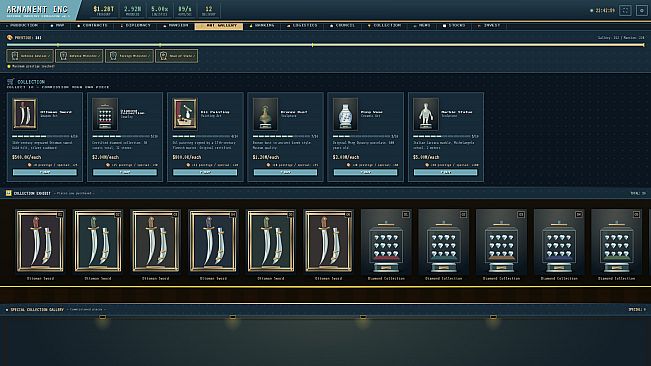Click Ming Vase shop card image
The image size is (651, 366).
[345, 114]
